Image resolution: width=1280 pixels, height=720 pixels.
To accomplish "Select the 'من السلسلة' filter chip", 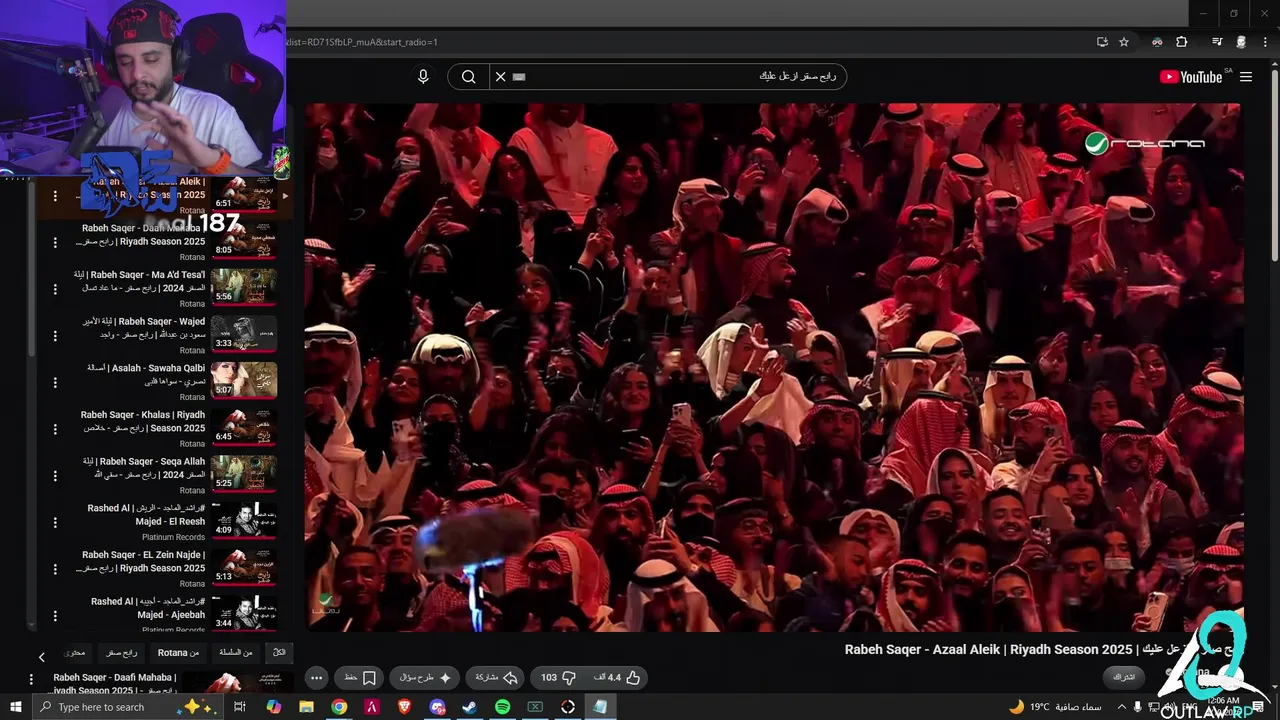I will 236,653.
